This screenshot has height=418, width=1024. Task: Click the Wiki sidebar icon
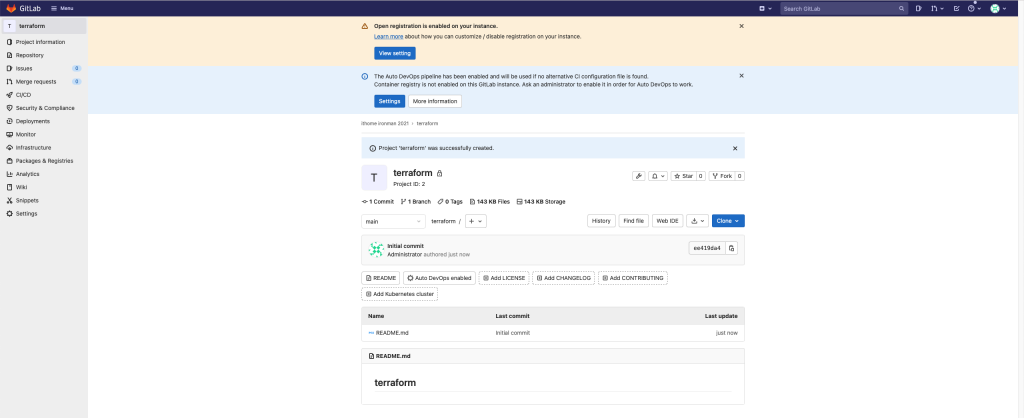[x=9, y=187]
